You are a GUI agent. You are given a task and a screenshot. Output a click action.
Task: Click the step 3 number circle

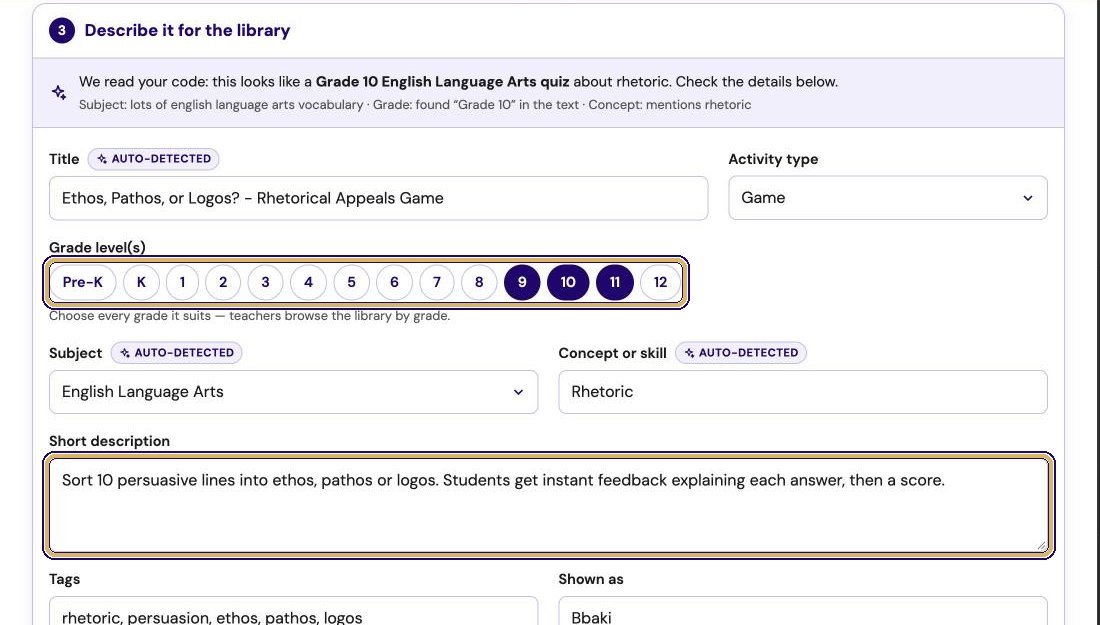coord(62,30)
